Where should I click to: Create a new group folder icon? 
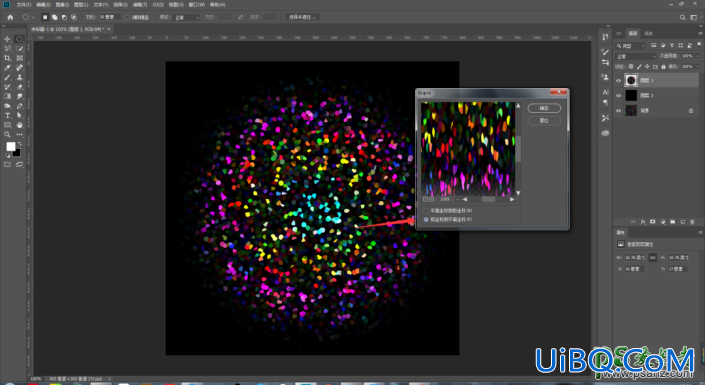(x=673, y=222)
